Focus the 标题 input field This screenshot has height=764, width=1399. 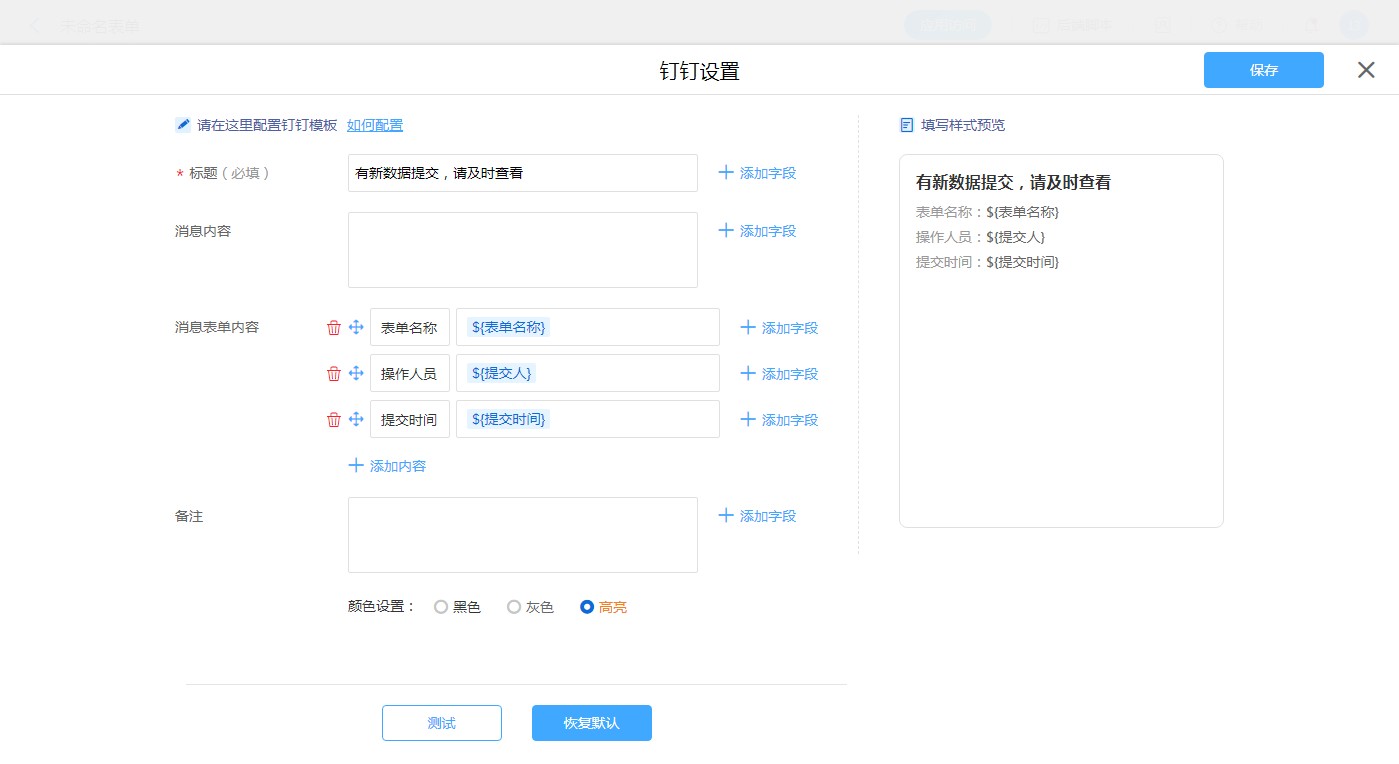click(522, 173)
